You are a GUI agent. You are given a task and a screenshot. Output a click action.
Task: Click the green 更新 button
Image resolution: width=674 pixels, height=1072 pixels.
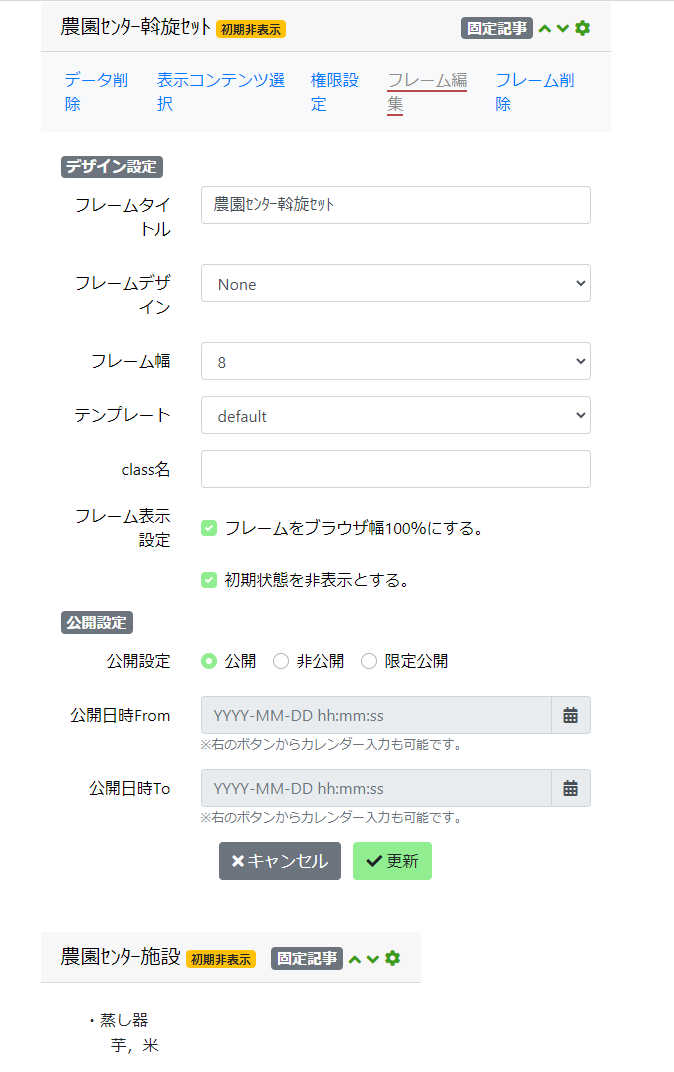pos(392,861)
